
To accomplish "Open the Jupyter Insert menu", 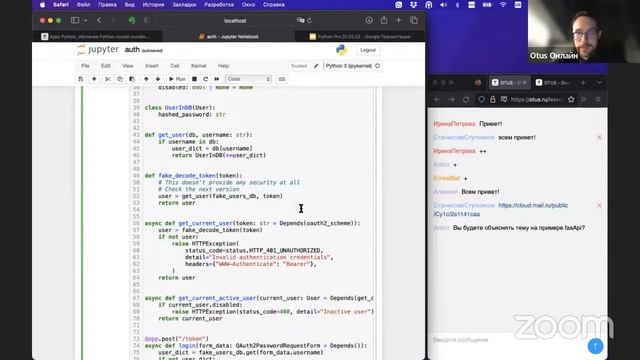I will tap(152, 66).
